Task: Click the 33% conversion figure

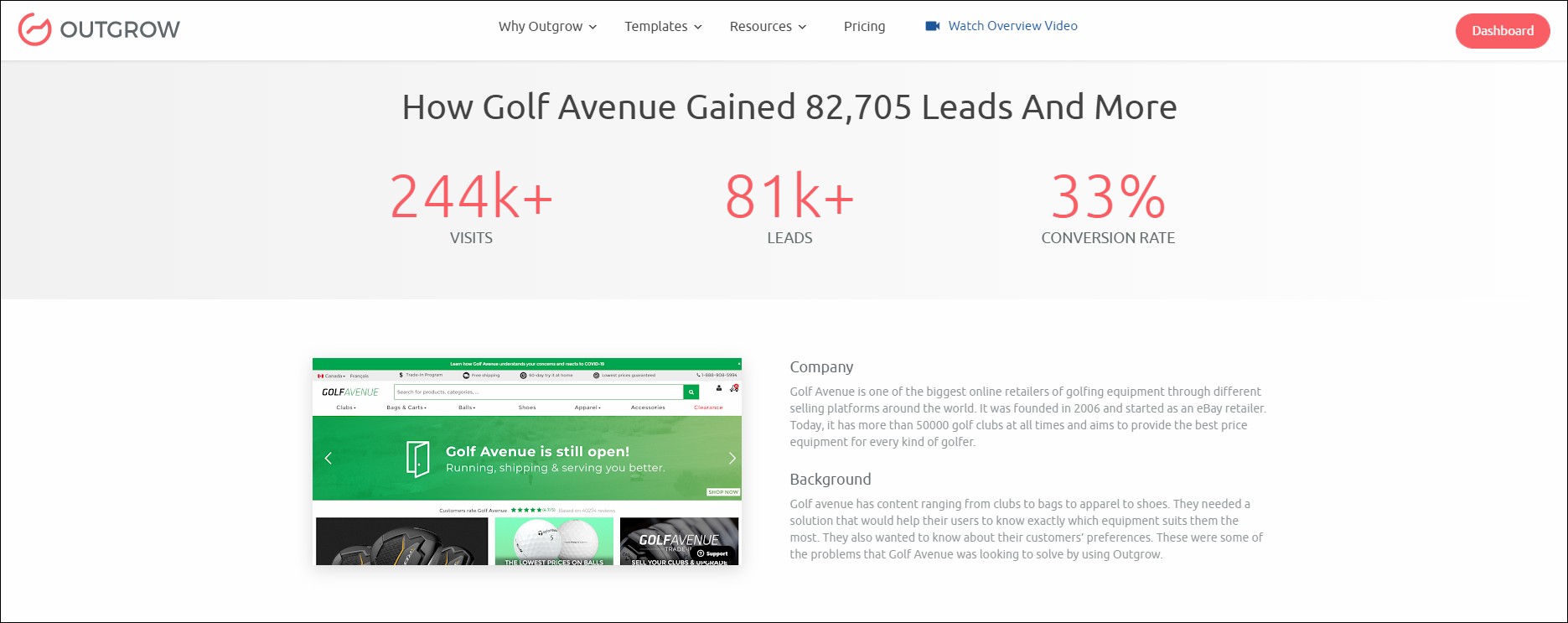Action: pos(1108,196)
